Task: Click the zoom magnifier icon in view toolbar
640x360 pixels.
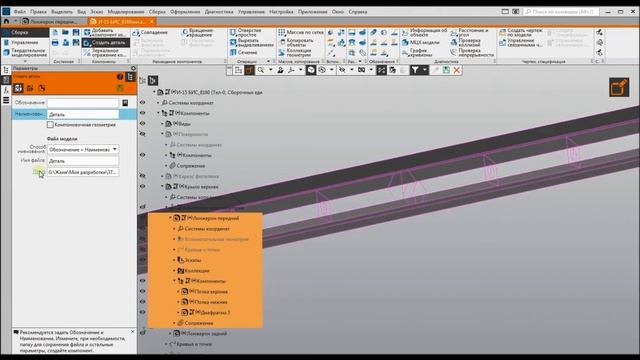Action: point(260,70)
